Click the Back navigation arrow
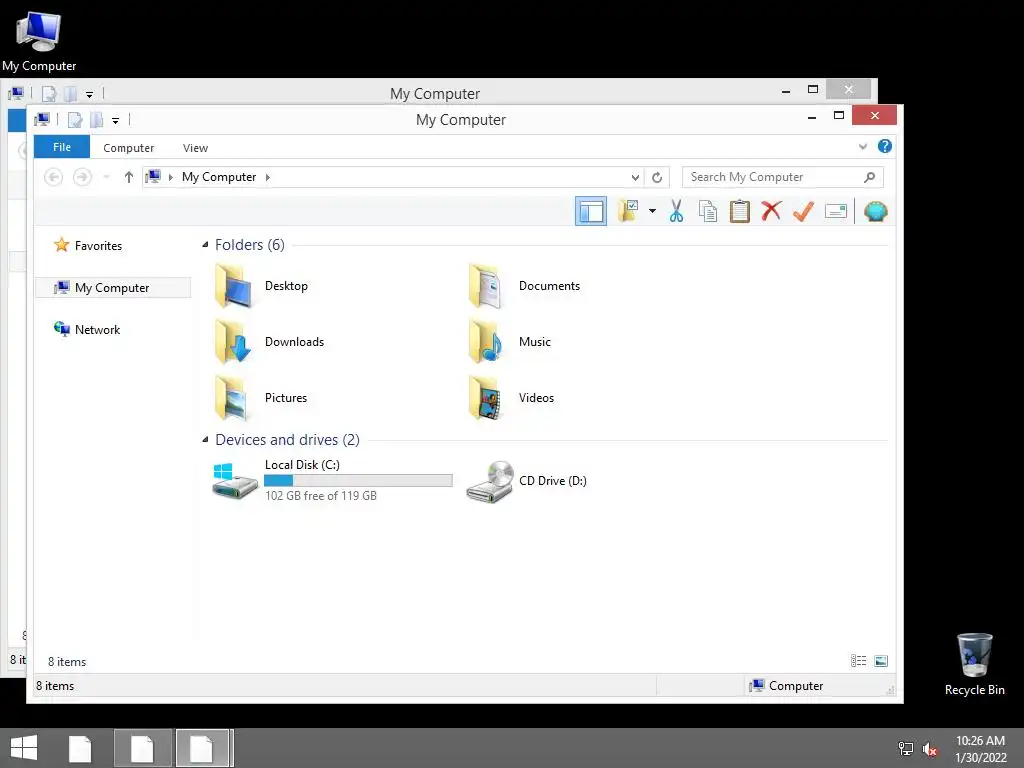Screen dimensions: 1024x768 tap(54, 177)
